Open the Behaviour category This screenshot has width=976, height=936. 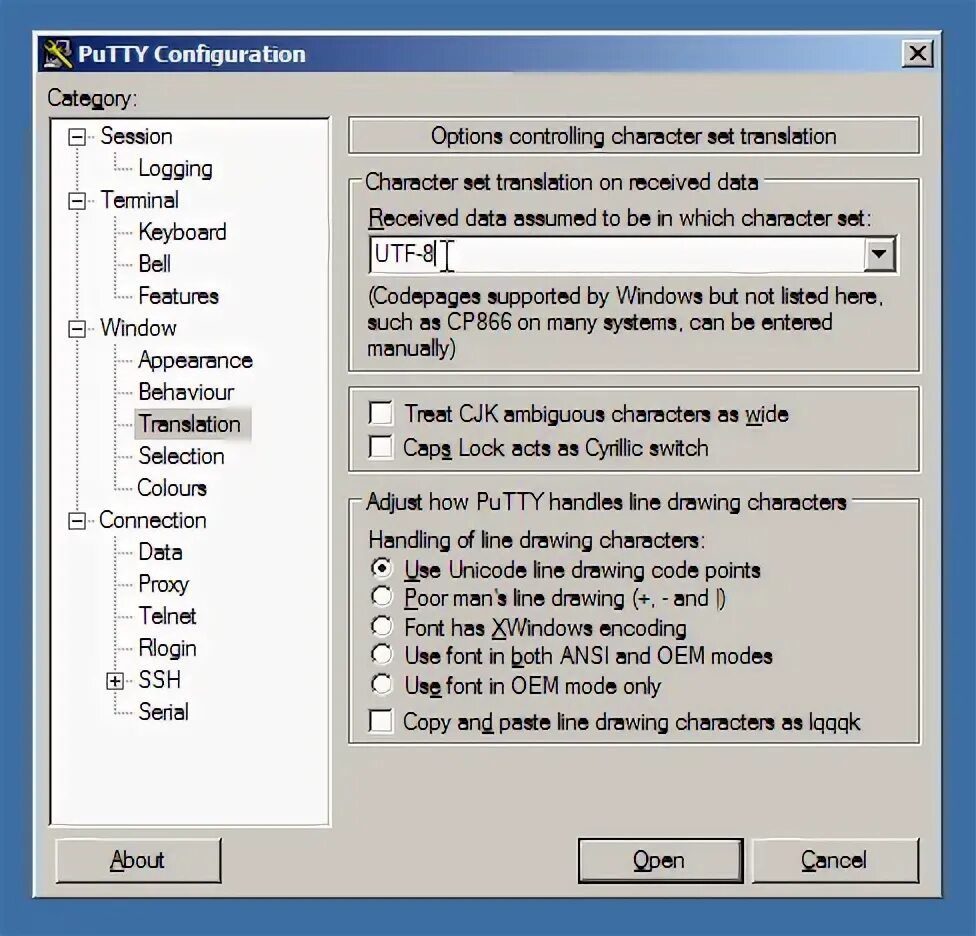pyautogui.click(x=186, y=392)
